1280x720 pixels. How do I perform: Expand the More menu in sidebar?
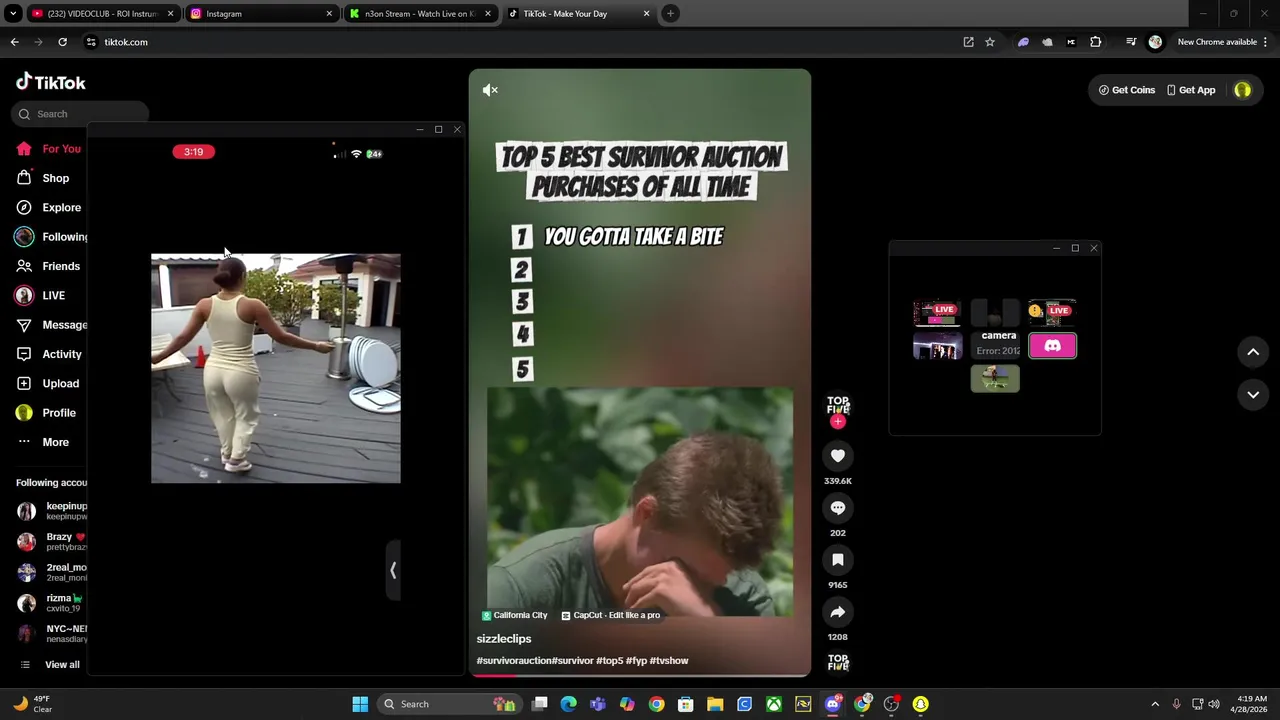(44, 442)
